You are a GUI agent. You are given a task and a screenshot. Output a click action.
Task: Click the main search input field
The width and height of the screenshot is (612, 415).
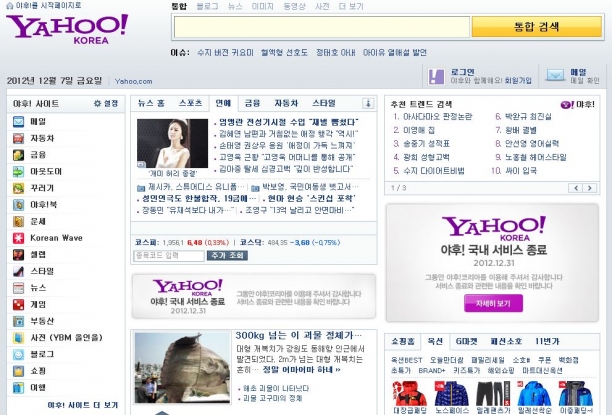tap(322, 27)
